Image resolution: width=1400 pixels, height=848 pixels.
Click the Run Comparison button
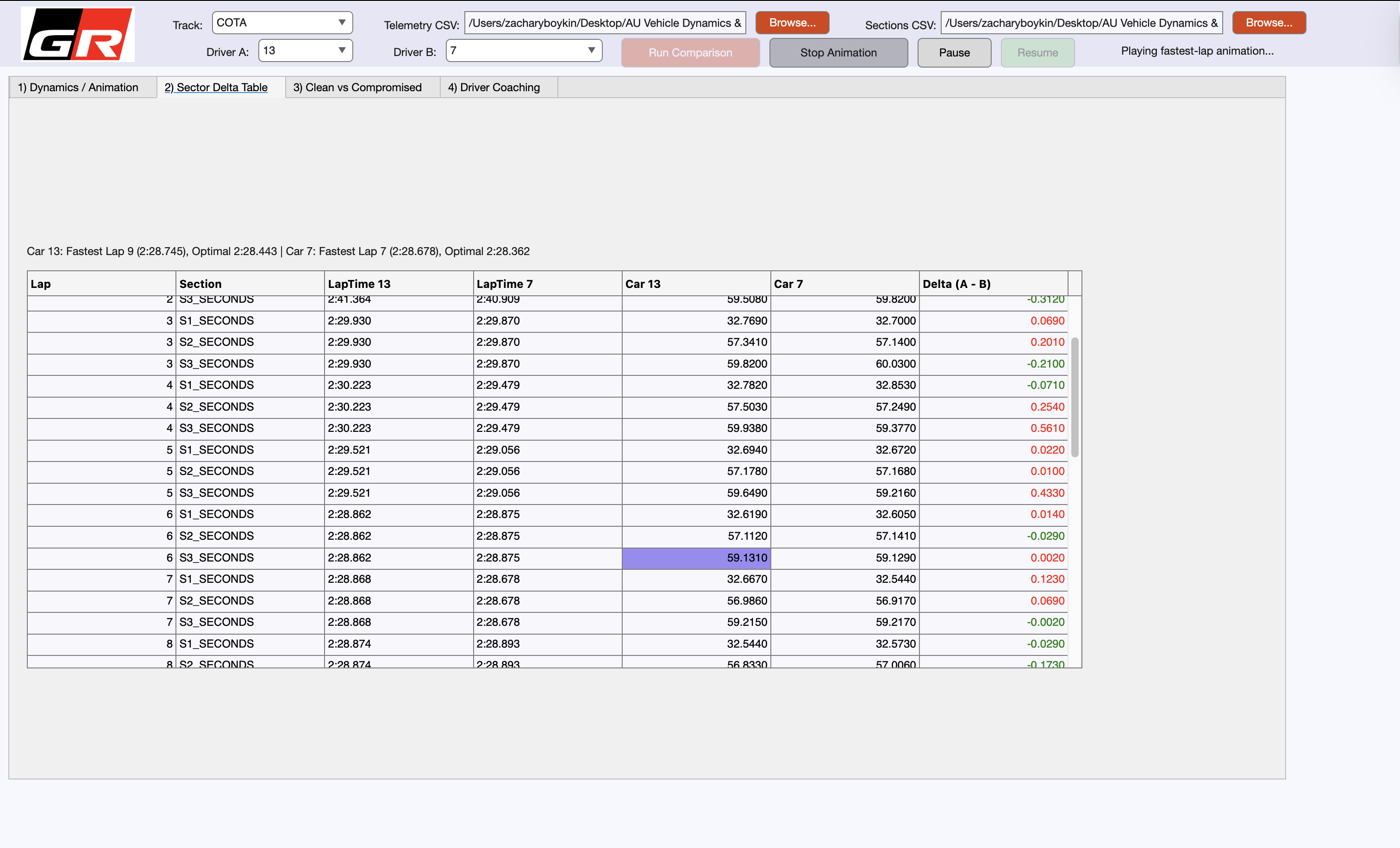click(690, 53)
